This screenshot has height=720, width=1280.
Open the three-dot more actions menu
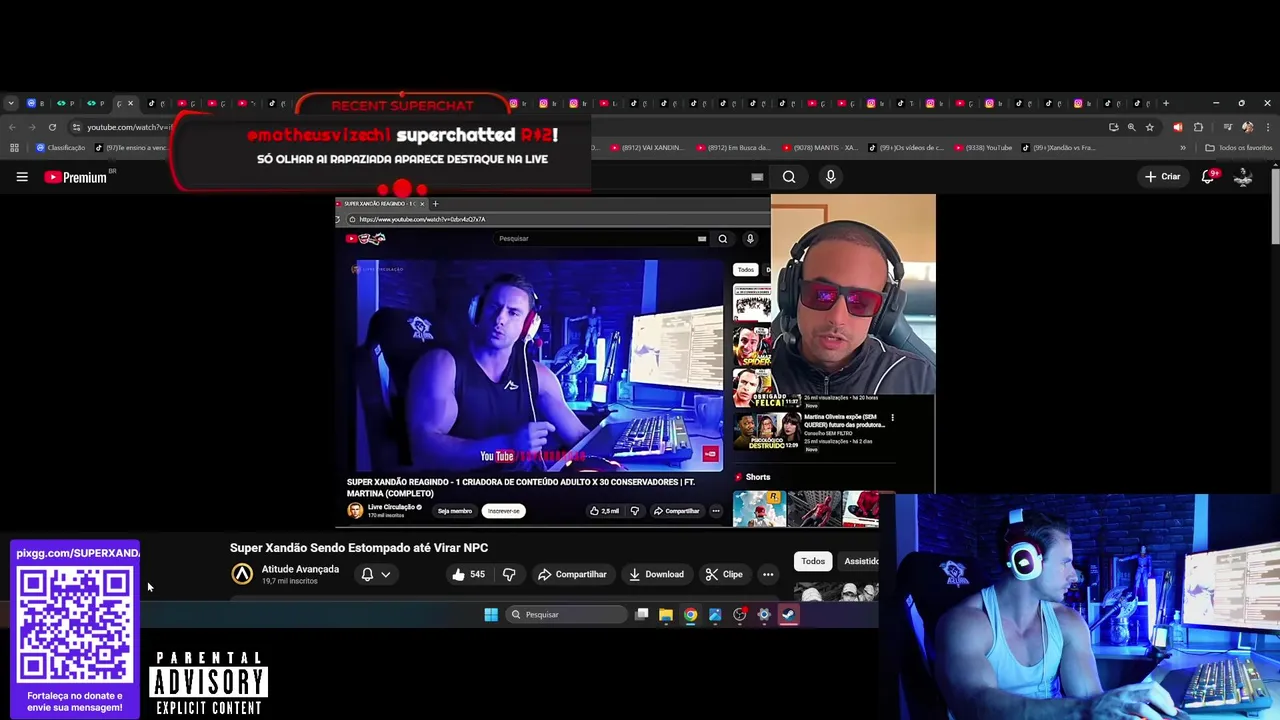click(768, 574)
